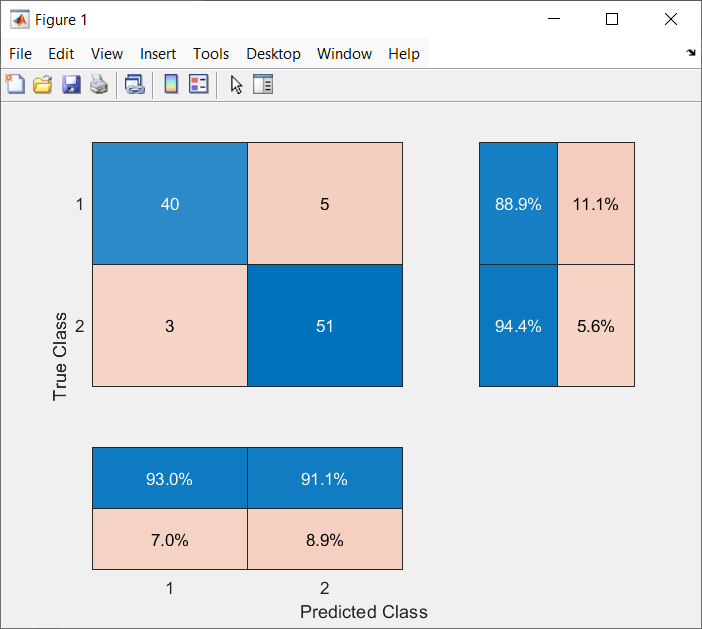Click Predicted Class tick label 2
The height and width of the screenshot is (629, 702).
[x=325, y=588]
